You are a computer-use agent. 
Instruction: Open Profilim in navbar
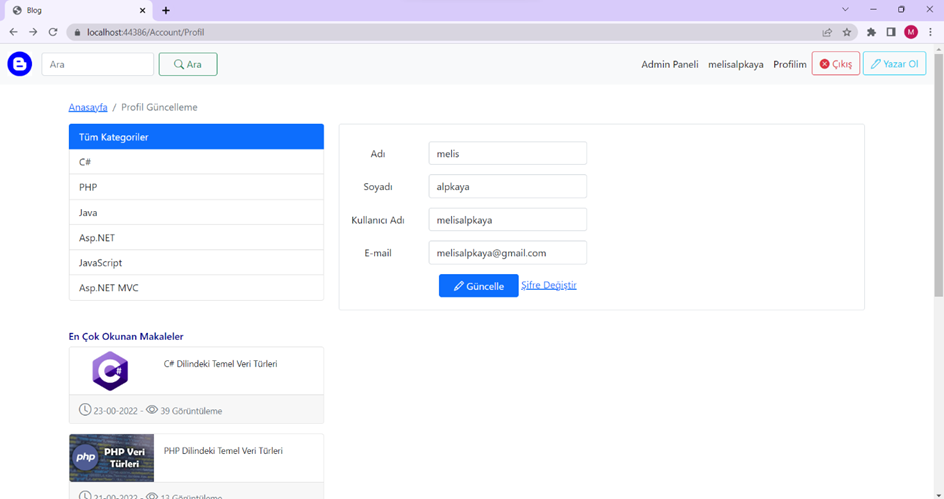(x=790, y=64)
